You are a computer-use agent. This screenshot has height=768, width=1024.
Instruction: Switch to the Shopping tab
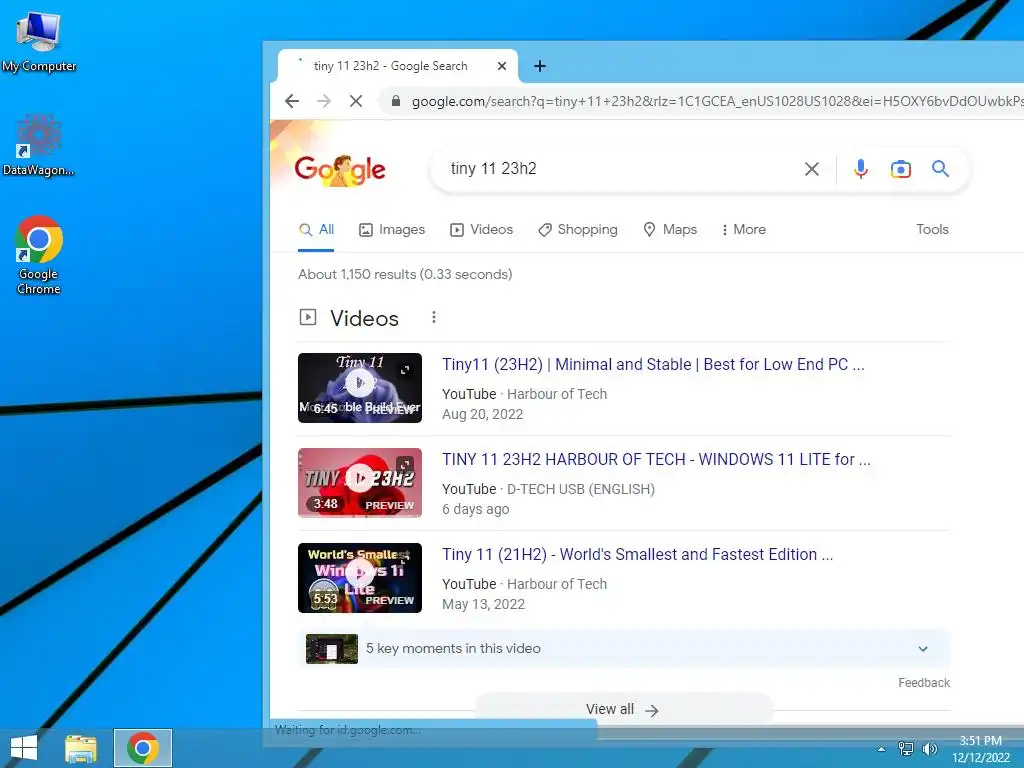578,230
